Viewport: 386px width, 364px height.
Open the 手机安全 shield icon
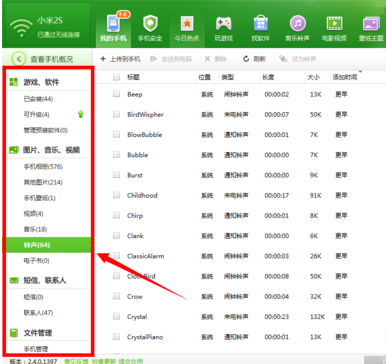tap(150, 24)
